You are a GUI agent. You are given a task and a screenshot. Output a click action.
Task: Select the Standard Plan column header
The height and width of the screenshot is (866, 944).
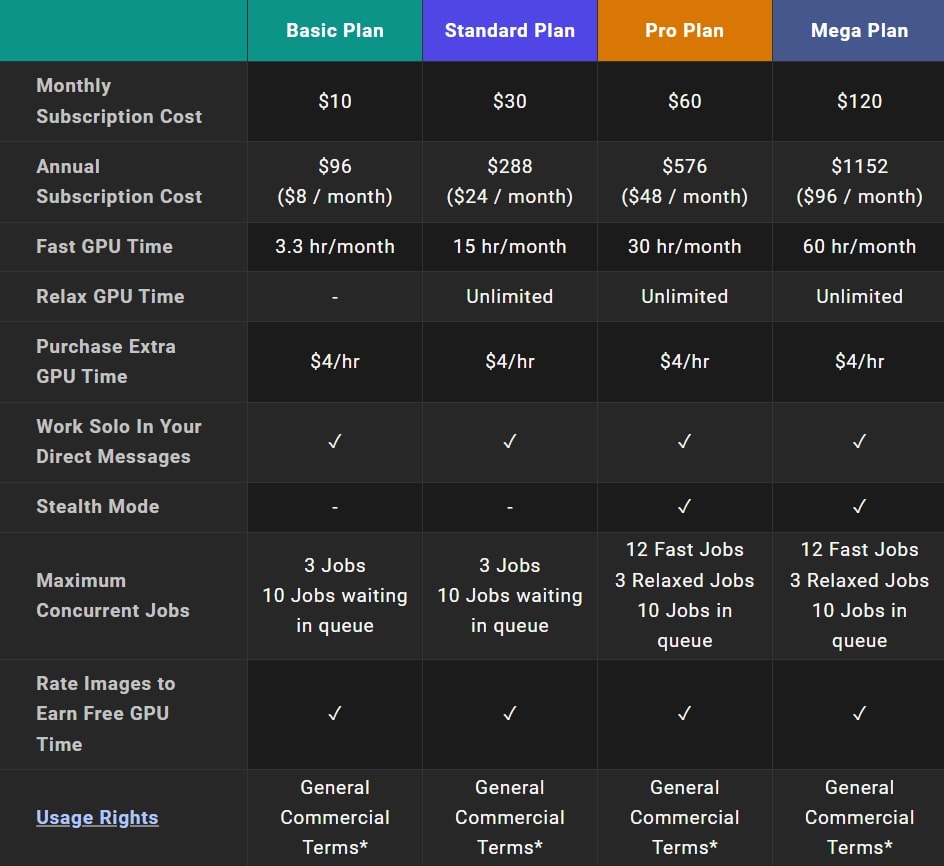tap(510, 31)
